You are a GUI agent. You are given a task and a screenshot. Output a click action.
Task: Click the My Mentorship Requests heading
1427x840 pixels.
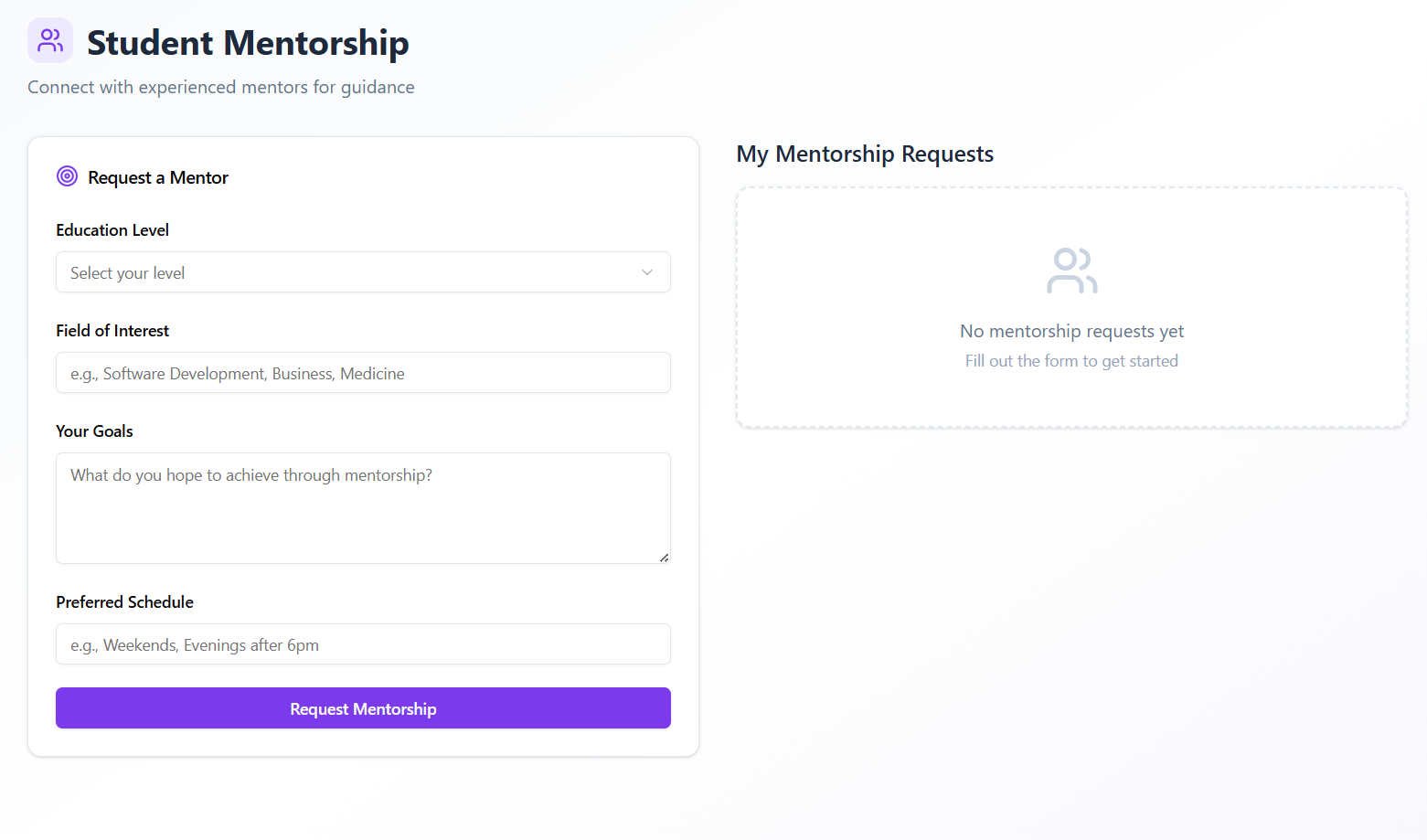[865, 154]
